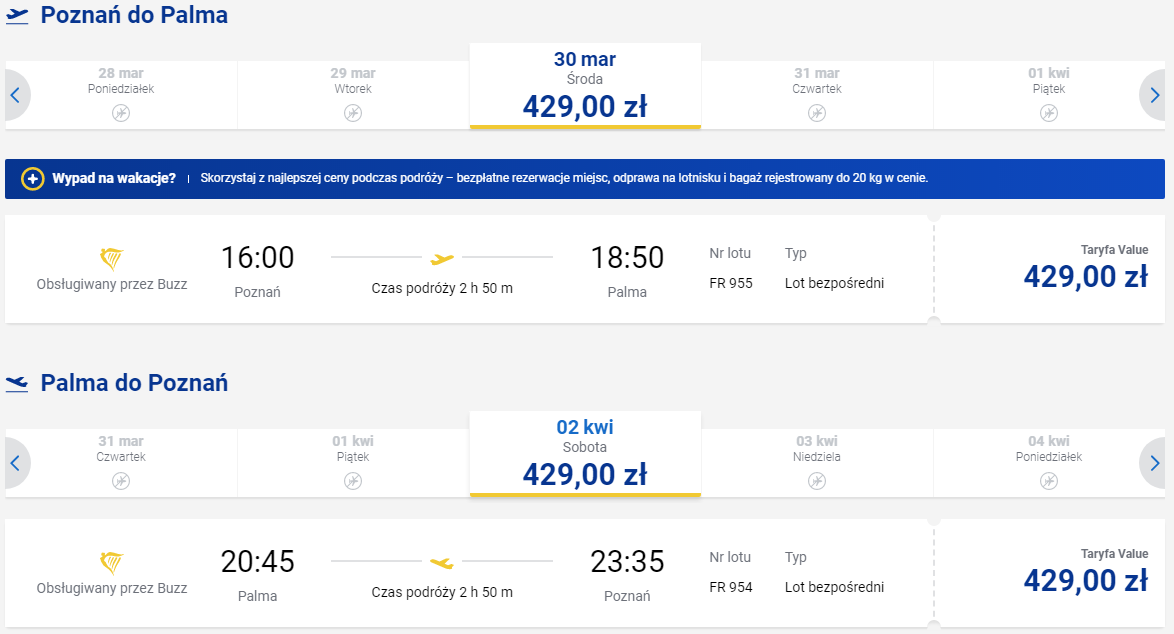Image resolution: width=1174 pixels, height=634 pixels.
Task: Select the 30 mar Środa date tab
Action: click(x=585, y=86)
